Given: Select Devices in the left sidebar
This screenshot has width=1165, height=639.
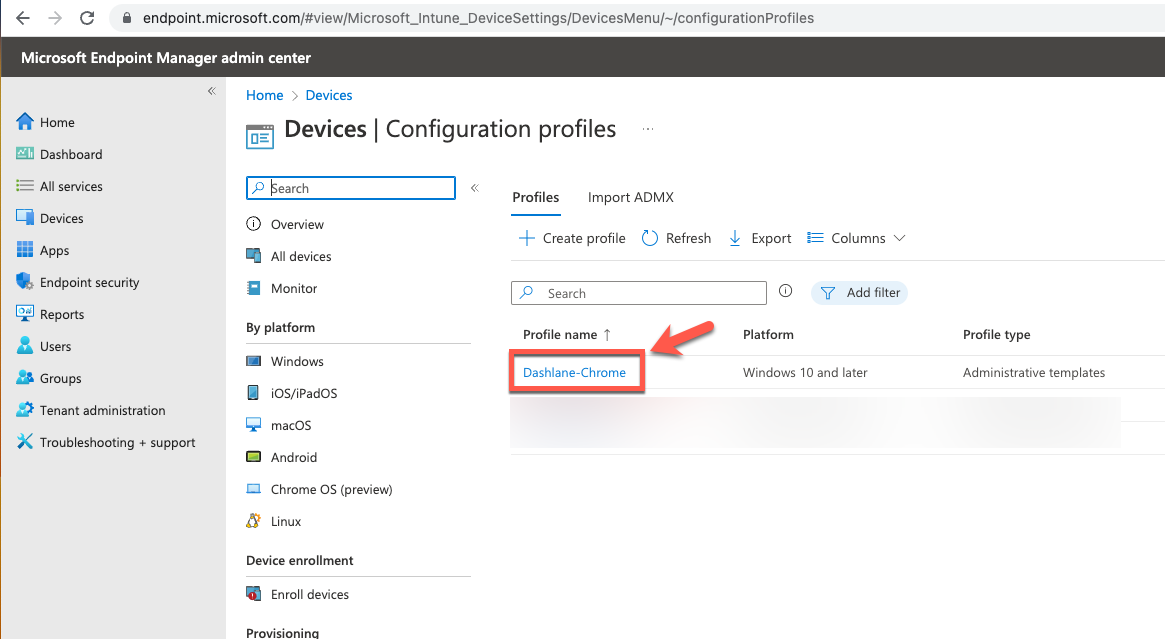Looking at the screenshot, I should (x=62, y=218).
